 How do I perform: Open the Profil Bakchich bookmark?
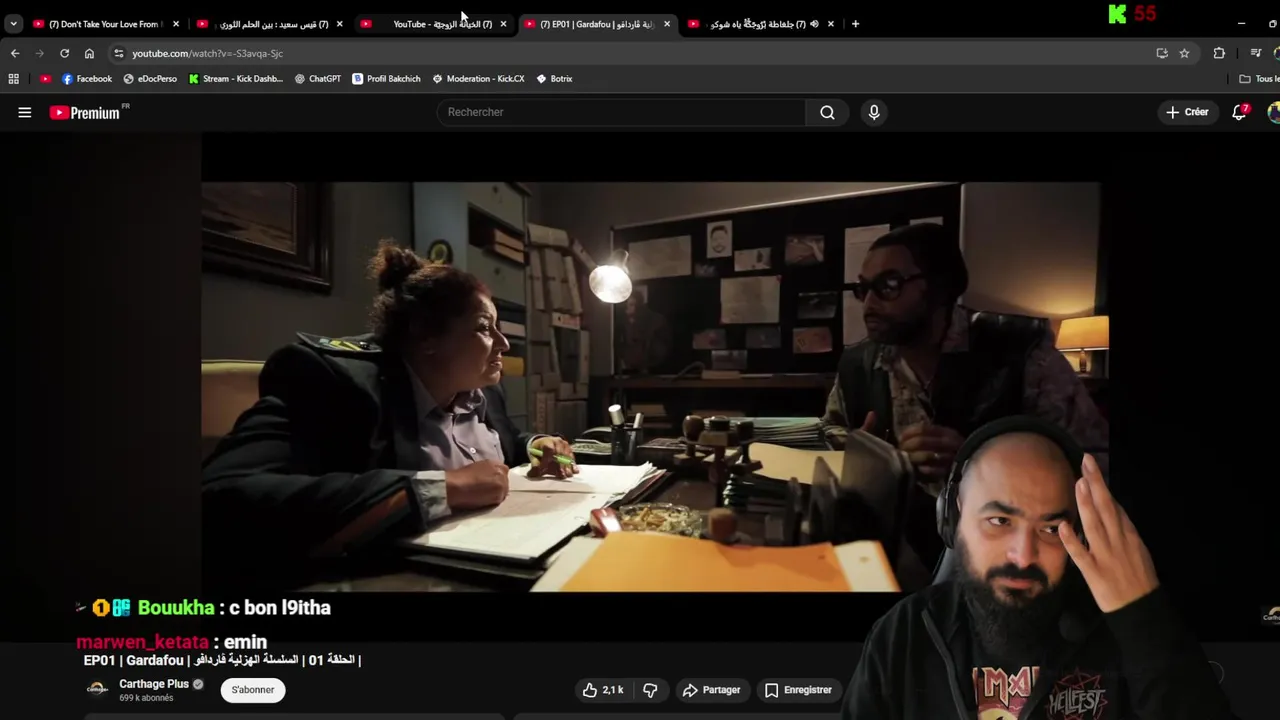coord(386,79)
